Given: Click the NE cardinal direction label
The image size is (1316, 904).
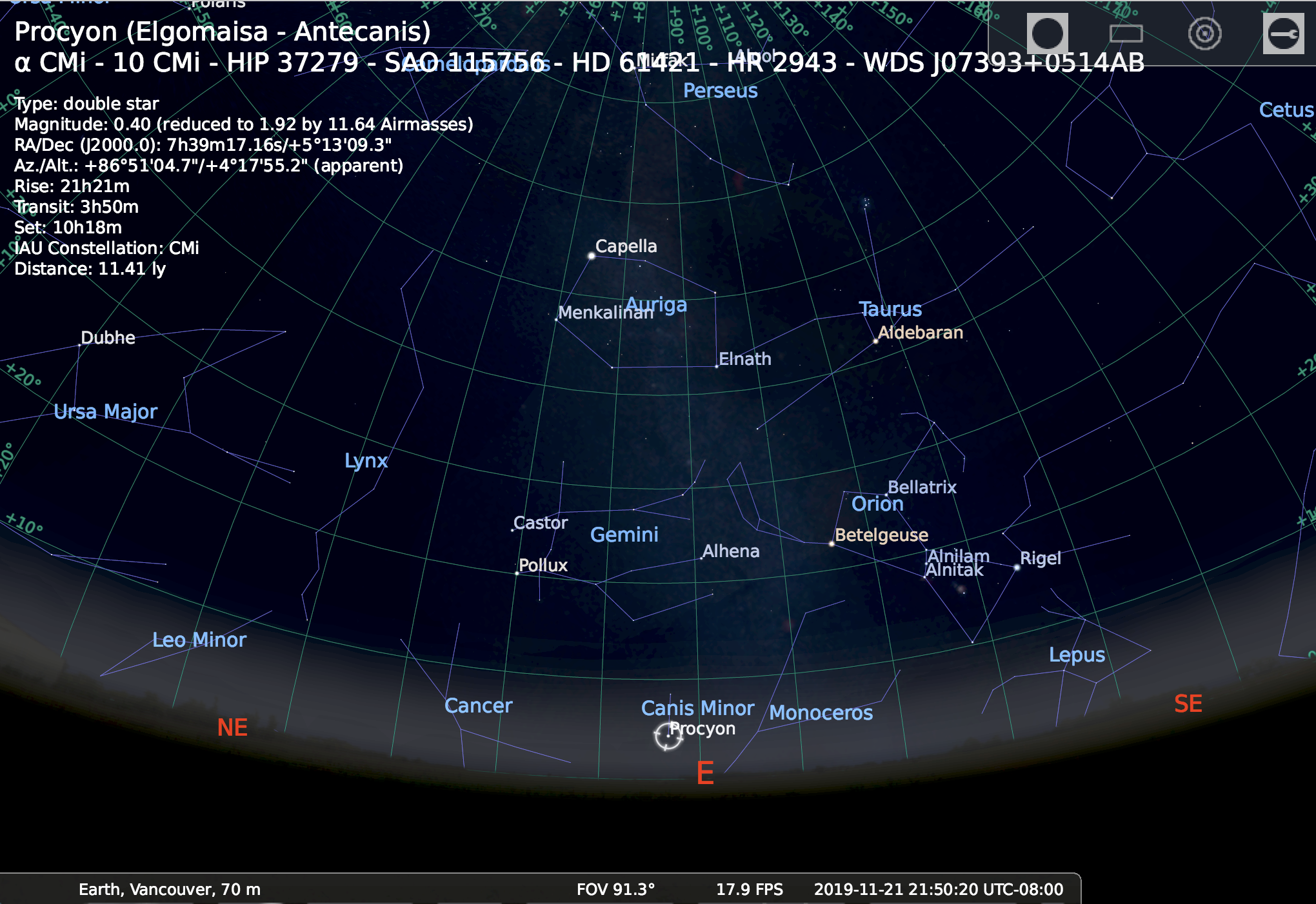Looking at the screenshot, I should click(232, 727).
